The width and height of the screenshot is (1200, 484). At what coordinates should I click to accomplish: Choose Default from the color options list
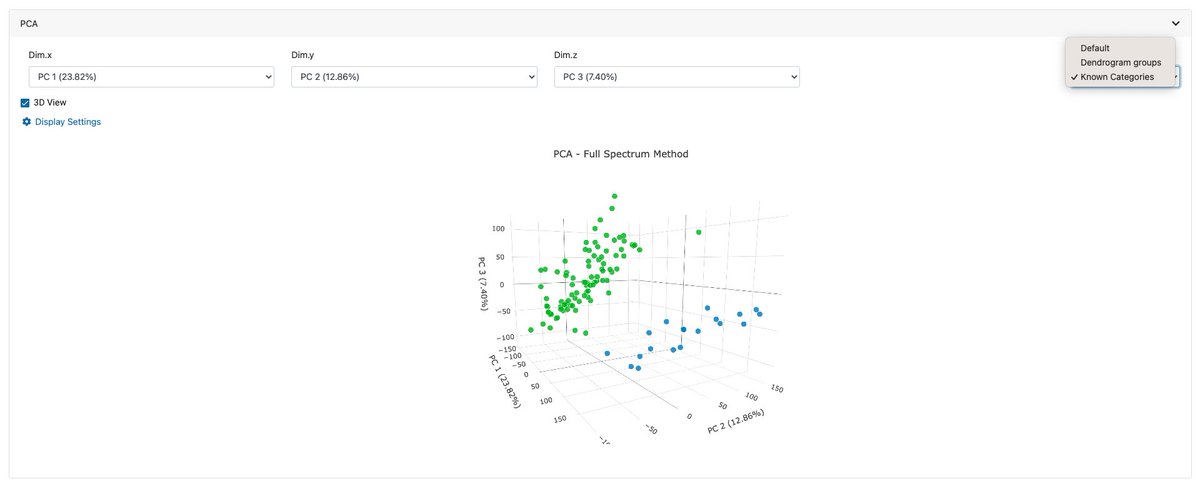pos(1095,48)
